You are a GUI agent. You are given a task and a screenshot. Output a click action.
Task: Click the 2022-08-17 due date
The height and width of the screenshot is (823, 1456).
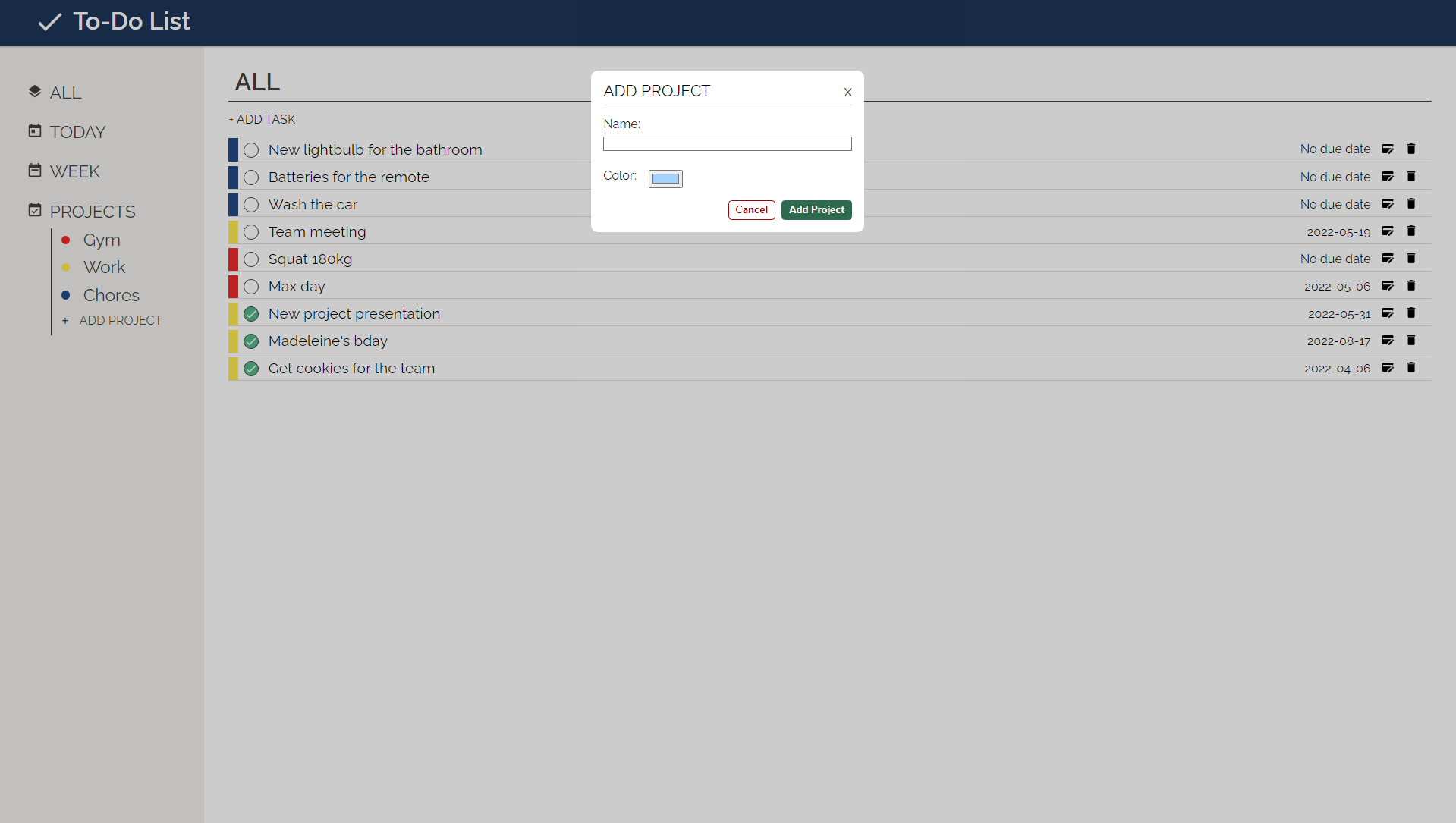[1338, 341]
